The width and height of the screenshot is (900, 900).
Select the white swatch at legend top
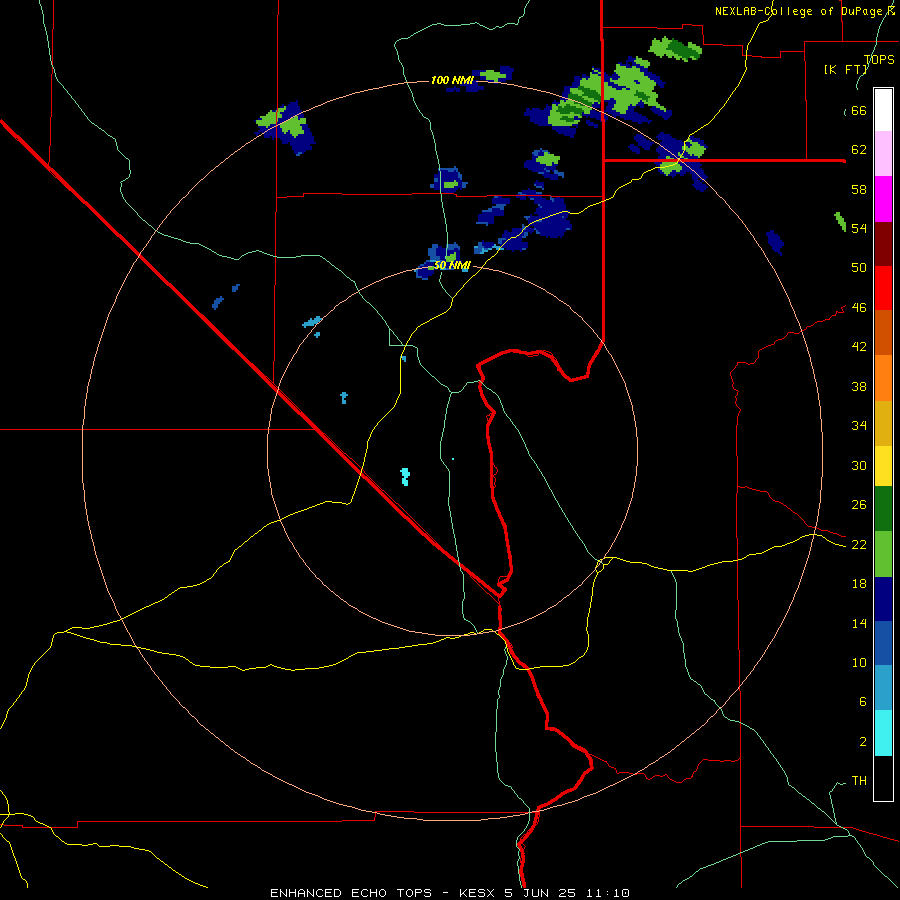click(883, 110)
